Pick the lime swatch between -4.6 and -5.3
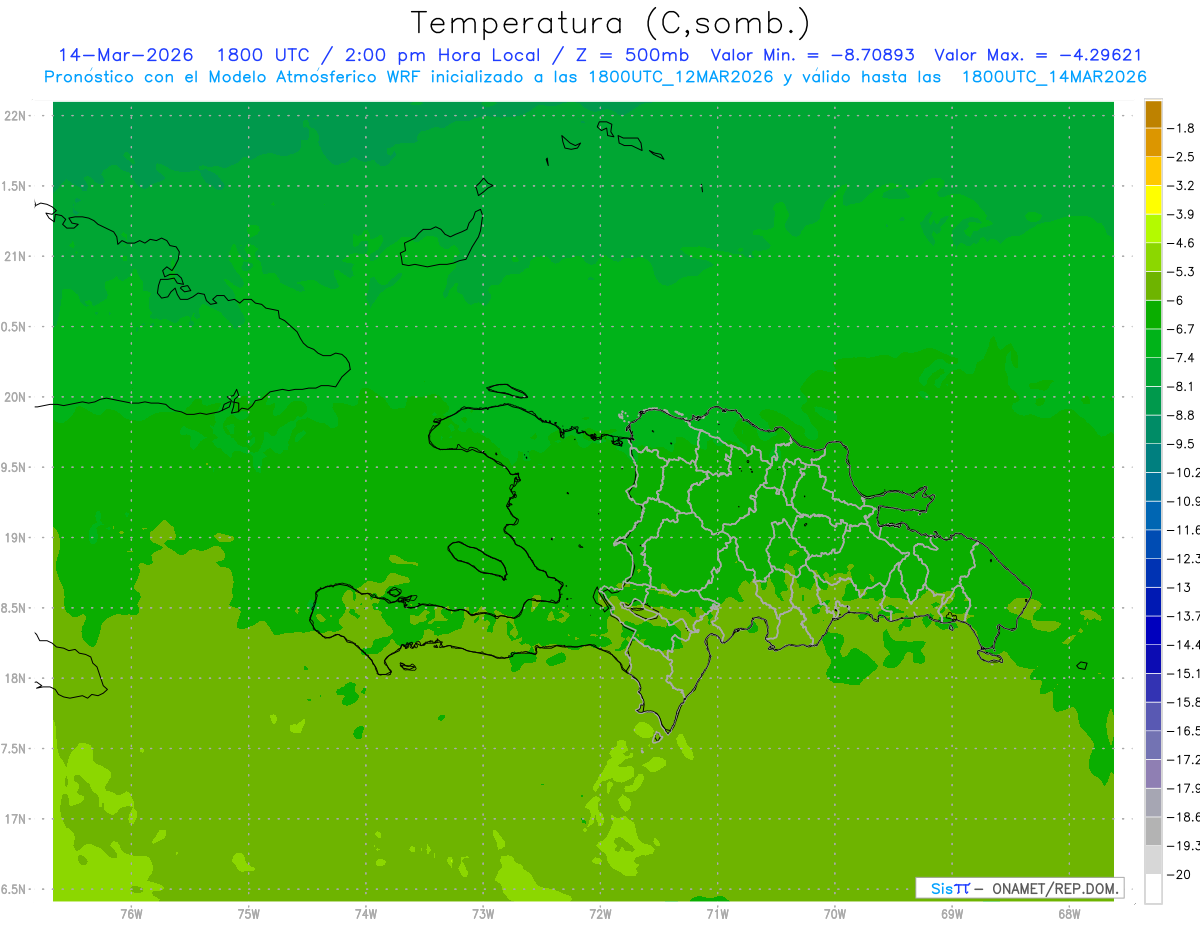The height and width of the screenshot is (927, 1200). [1153, 257]
